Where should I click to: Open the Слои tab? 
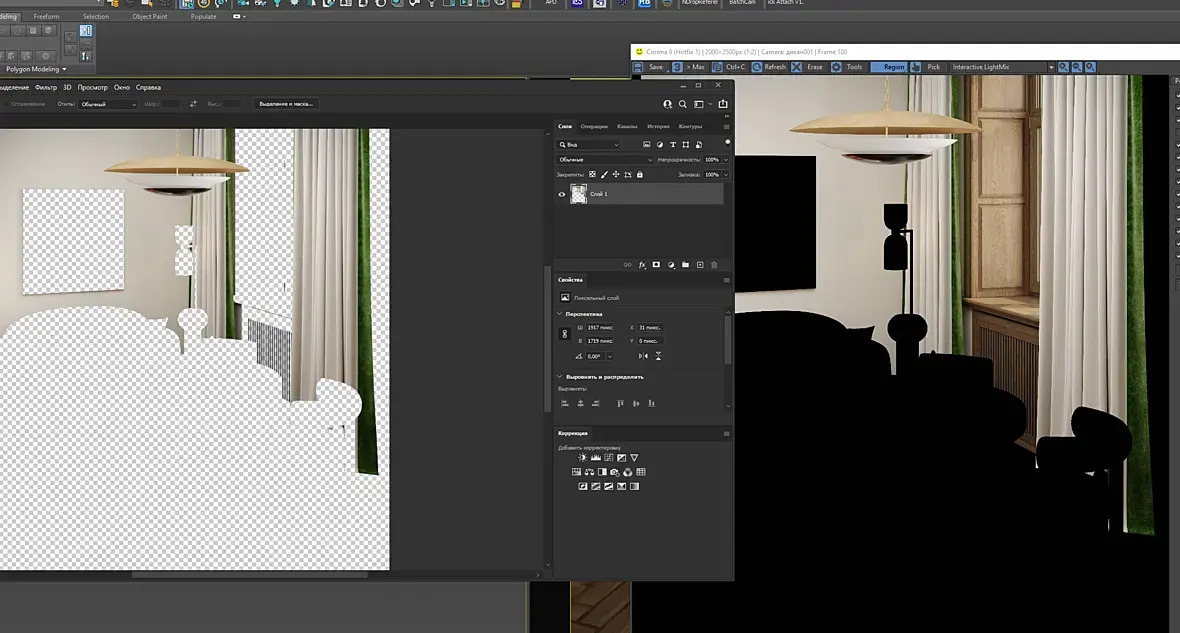(x=564, y=126)
